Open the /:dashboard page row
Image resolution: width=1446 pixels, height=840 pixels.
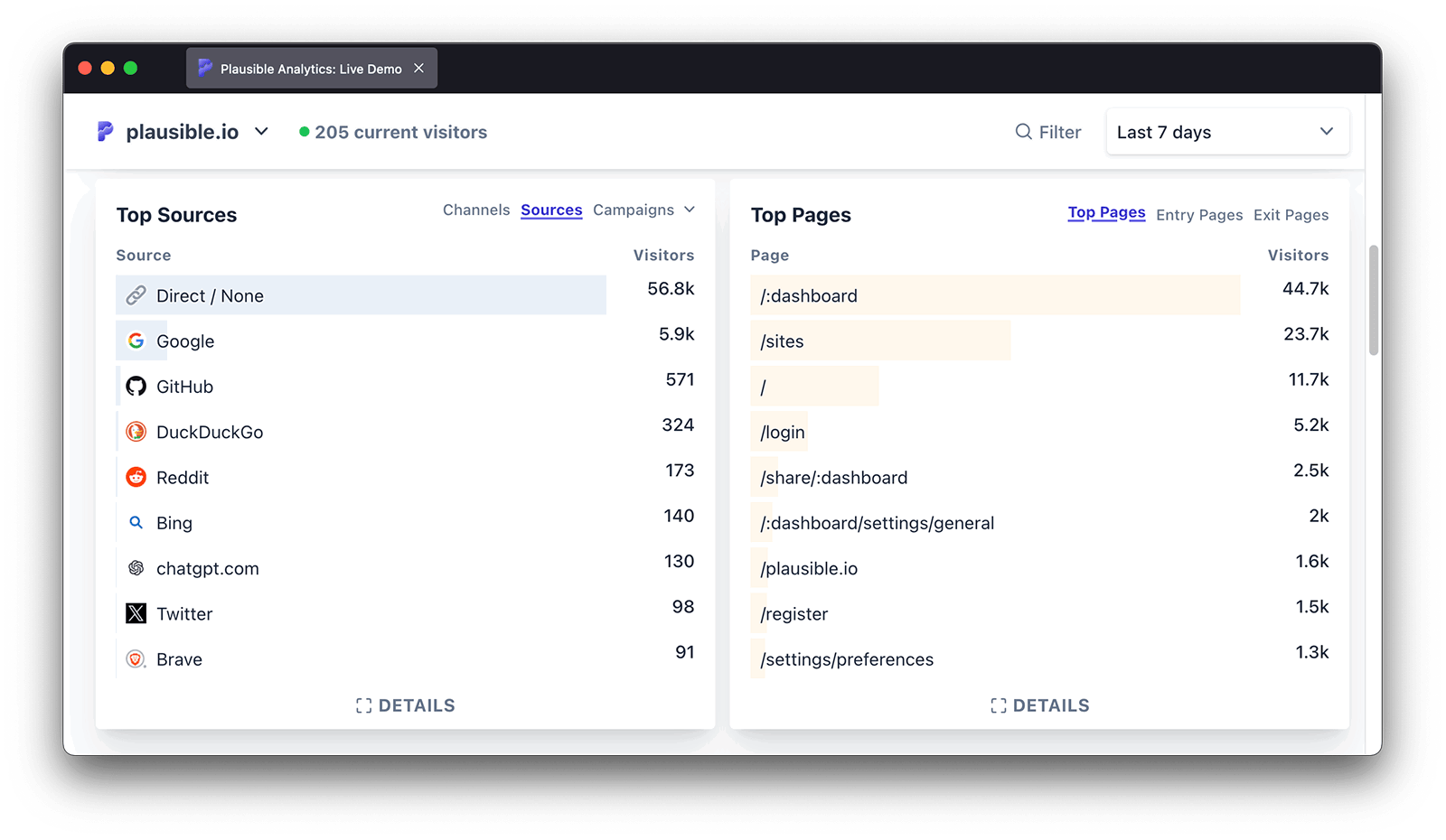(x=809, y=295)
